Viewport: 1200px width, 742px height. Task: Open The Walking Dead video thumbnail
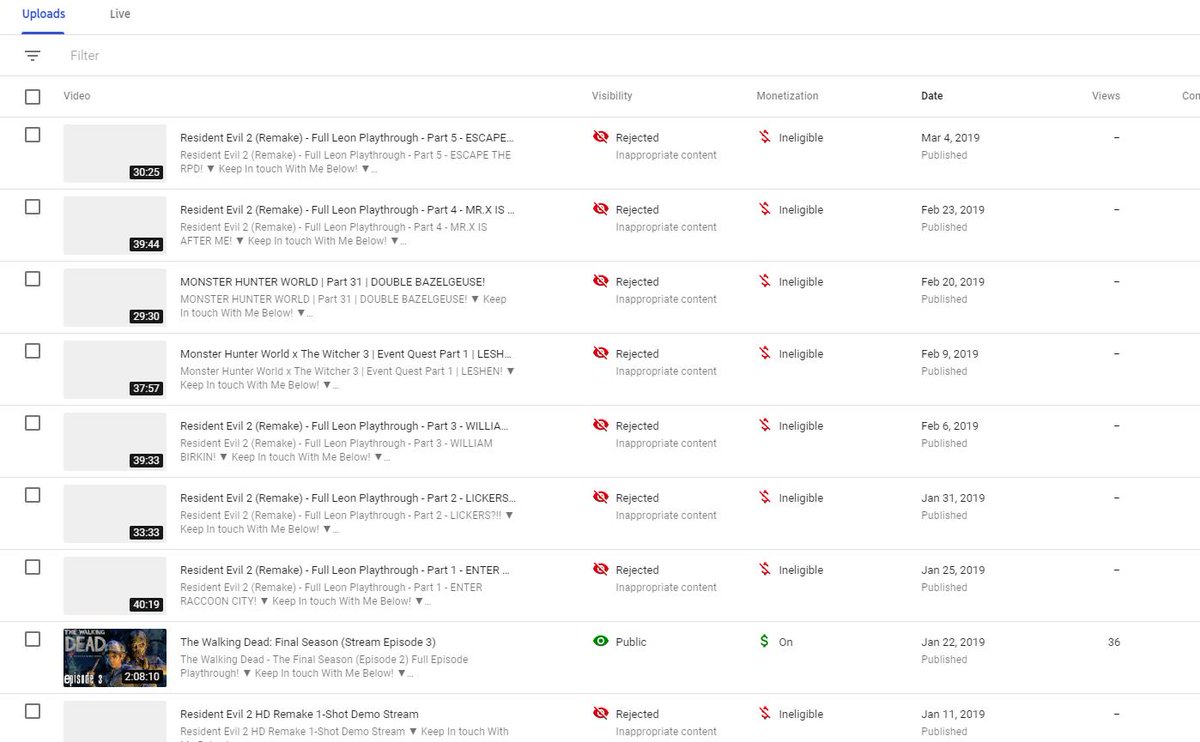pyautogui.click(x=115, y=658)
